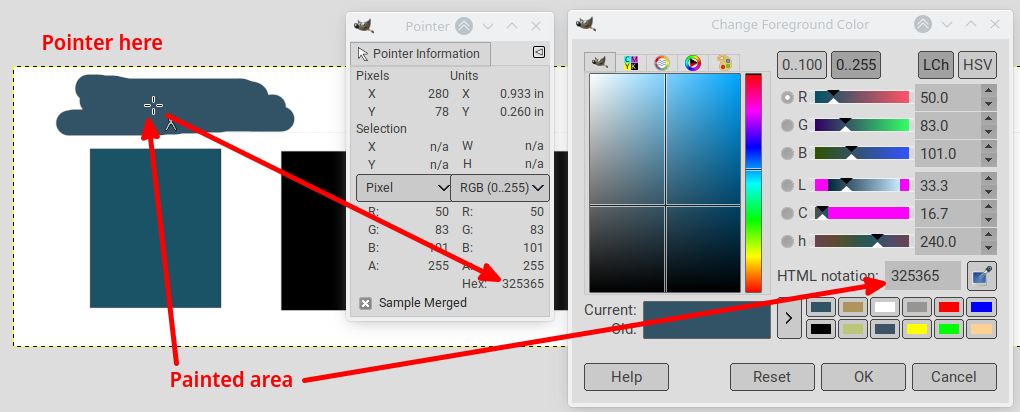Pick the red history color swatch

pyautogui.click(x=948, y=307)
